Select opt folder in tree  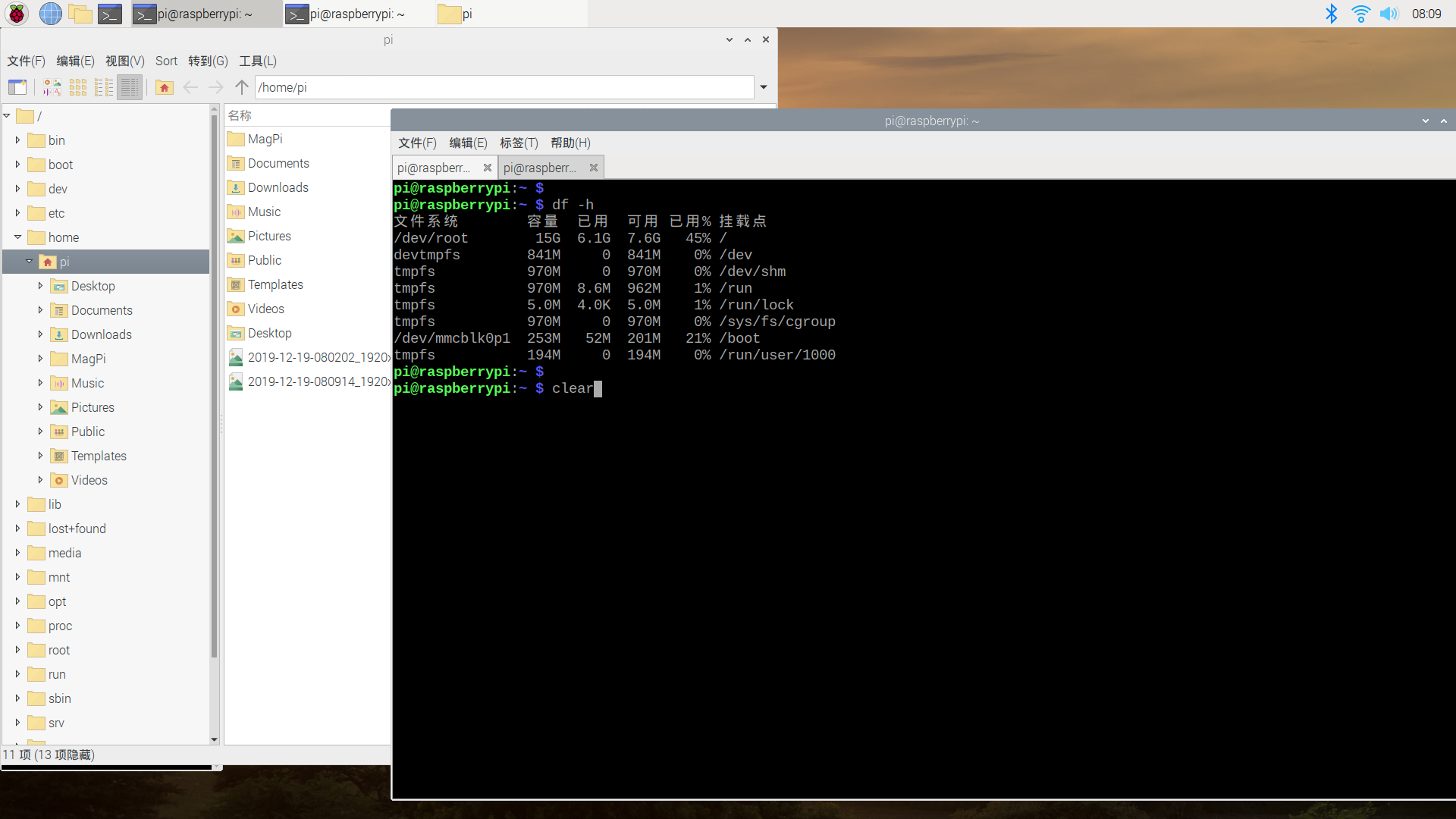pos(57,601)
